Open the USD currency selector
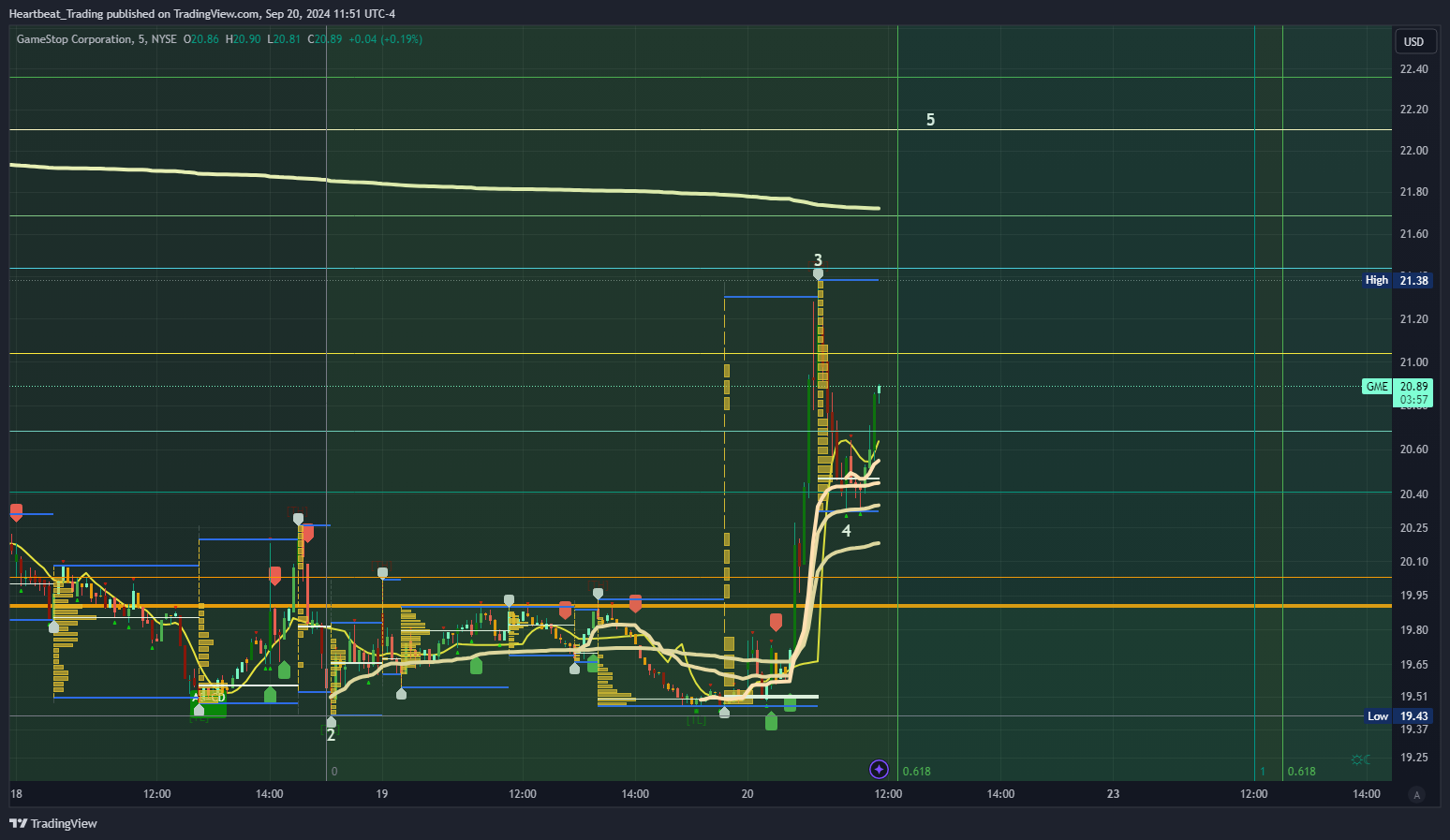The width and height of the screenshot is (1450, 840). (1413, 41)
